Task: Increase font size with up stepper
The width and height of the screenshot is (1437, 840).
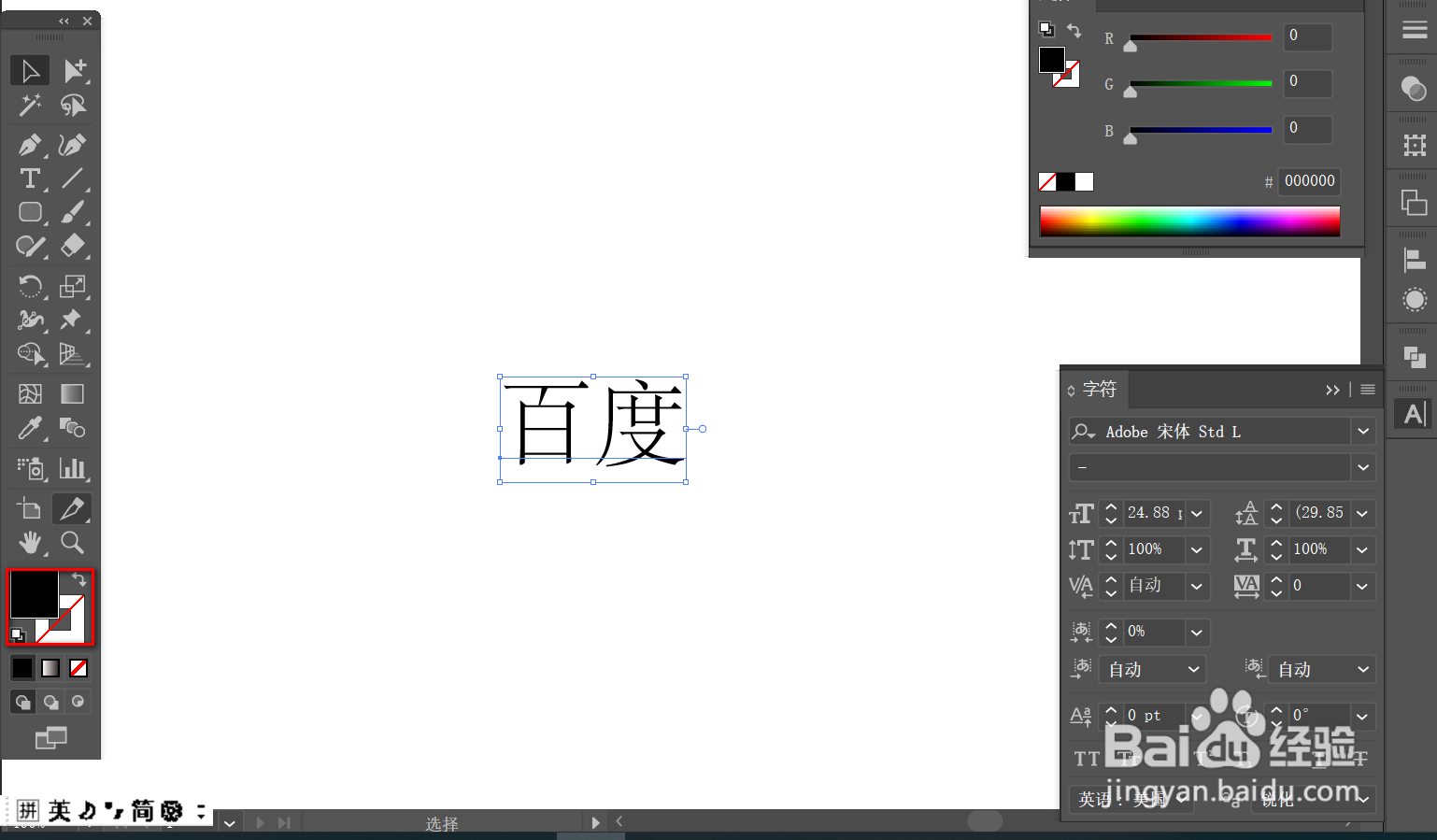Action: click(1111, 507)
